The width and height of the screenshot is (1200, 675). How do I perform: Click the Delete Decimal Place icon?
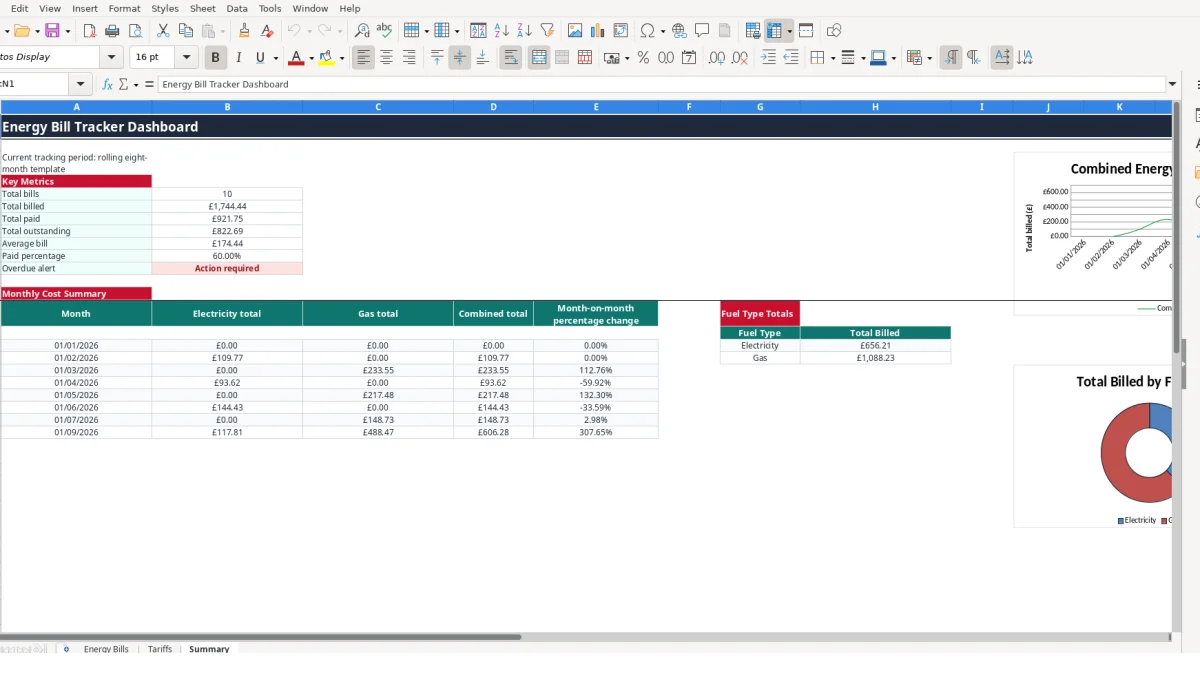tap(740, 58)
